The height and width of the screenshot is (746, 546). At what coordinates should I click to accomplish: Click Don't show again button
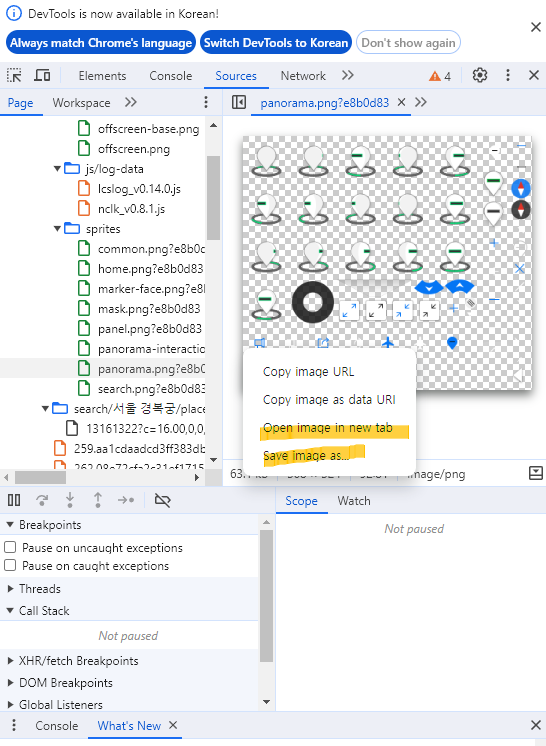coord(409,43)
